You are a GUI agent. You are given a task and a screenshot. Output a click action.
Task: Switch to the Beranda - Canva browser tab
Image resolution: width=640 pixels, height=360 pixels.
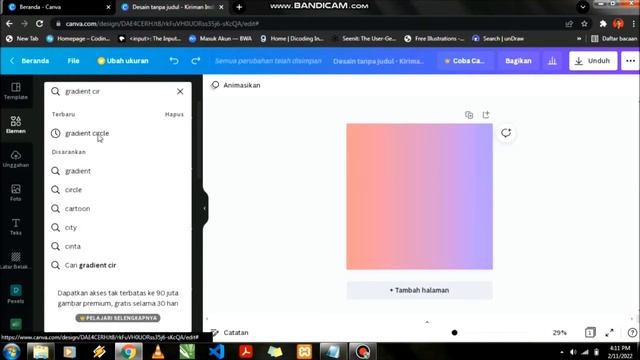pos(57,7)
